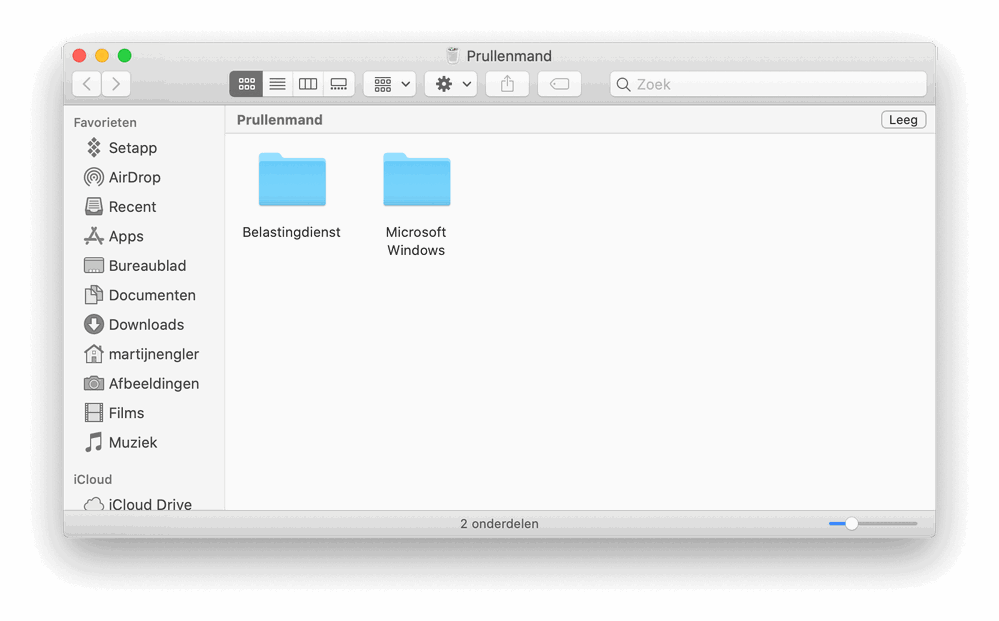Viewport: 999px width, 621px height.
Task: Click the Recent files icon
Action: coord(94,206)
